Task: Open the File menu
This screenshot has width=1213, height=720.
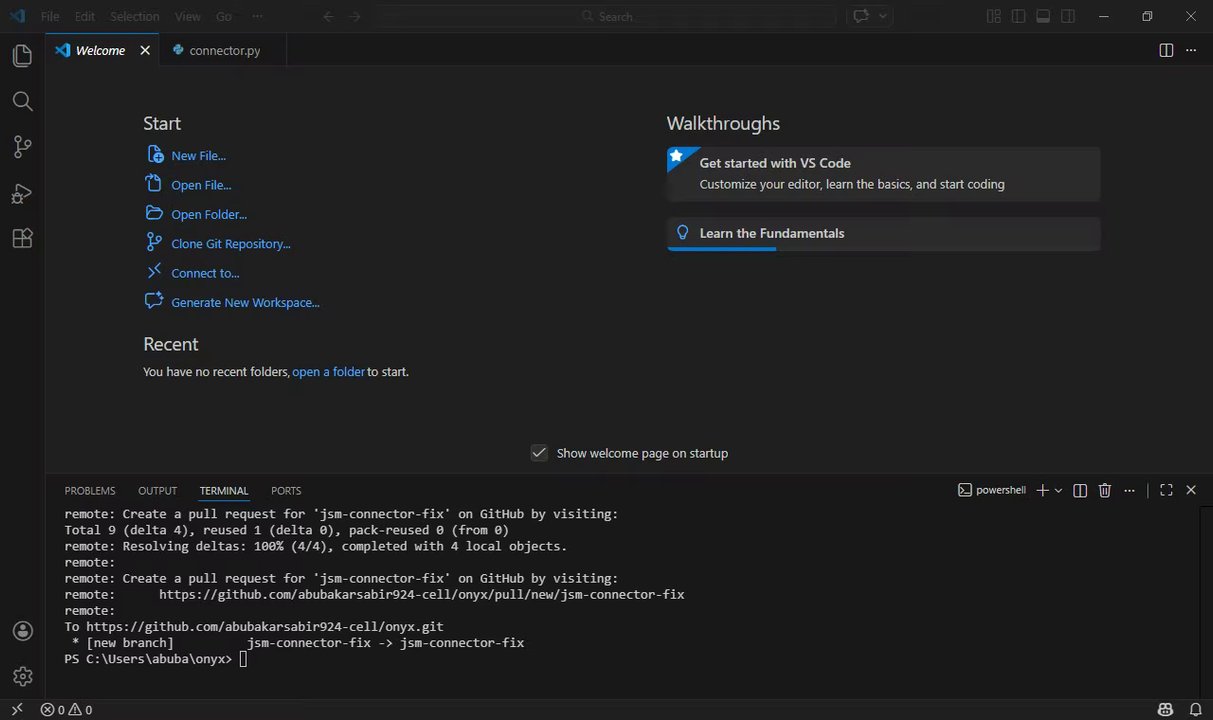Action: [x=50, y=16]
